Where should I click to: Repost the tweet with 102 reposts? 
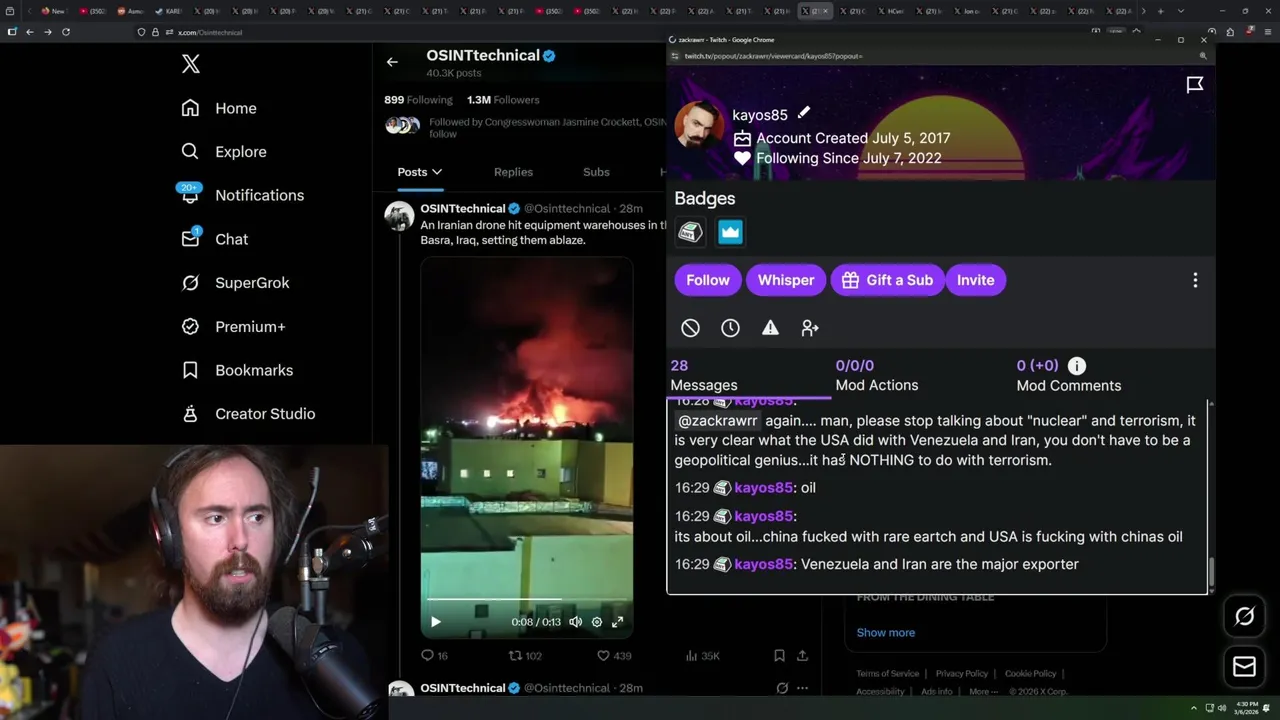525,656
